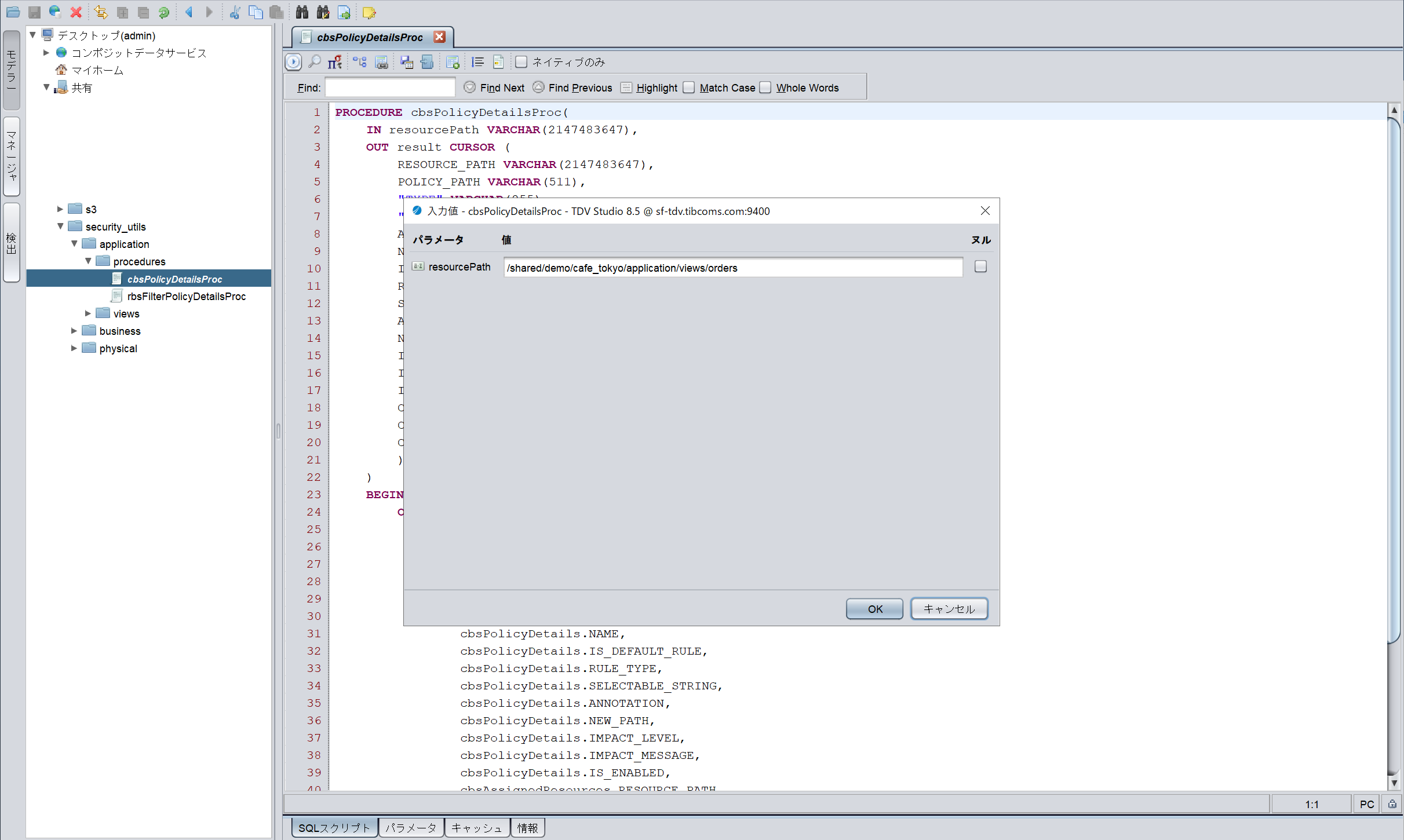Click the yellow double-arrow sync icon

(101, 12)
